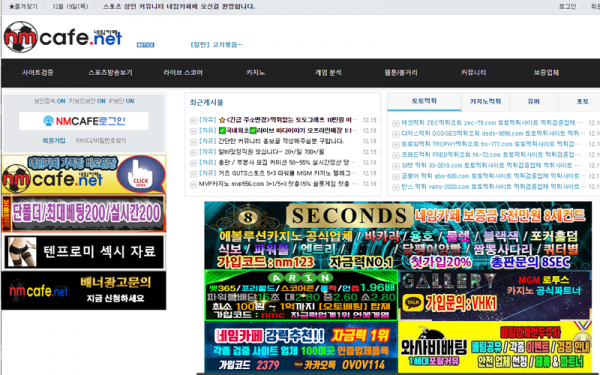Screen dimensions: 600x375
Task: Click 아이디/비밀번호찾기 link
Action: point(101,141)
